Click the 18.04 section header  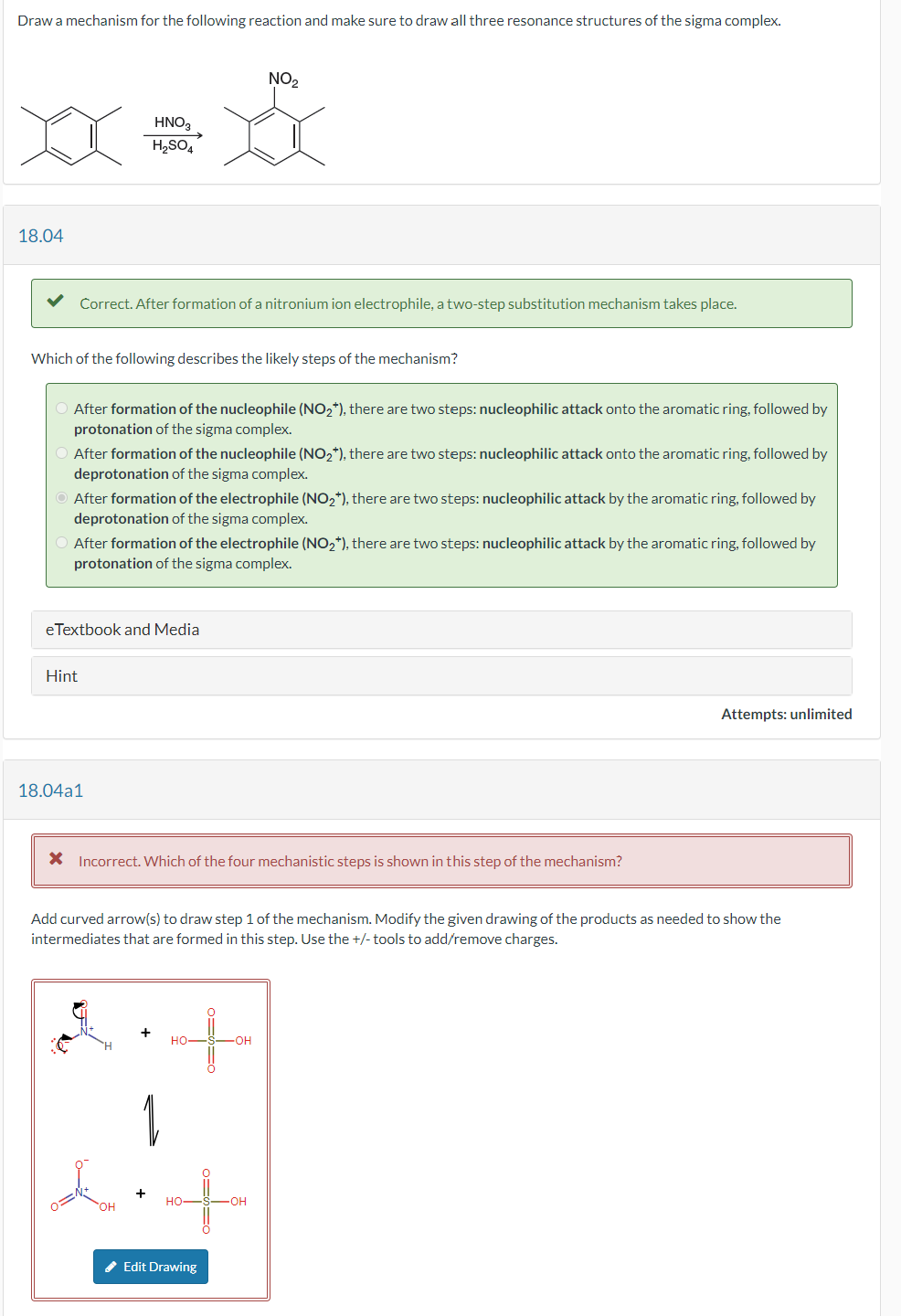pos(41,235)
